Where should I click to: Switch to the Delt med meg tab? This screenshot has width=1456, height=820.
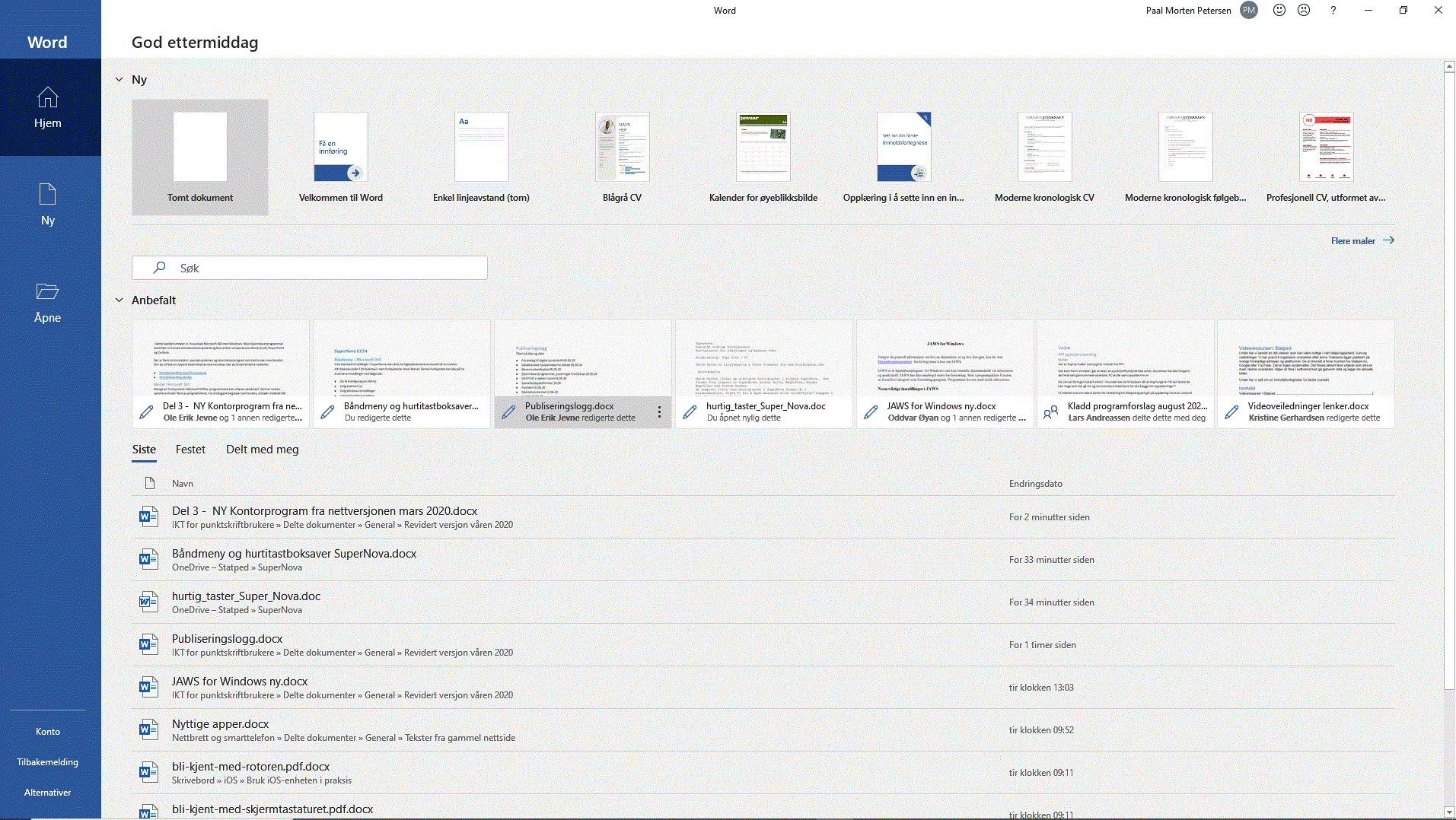[262, 450]
